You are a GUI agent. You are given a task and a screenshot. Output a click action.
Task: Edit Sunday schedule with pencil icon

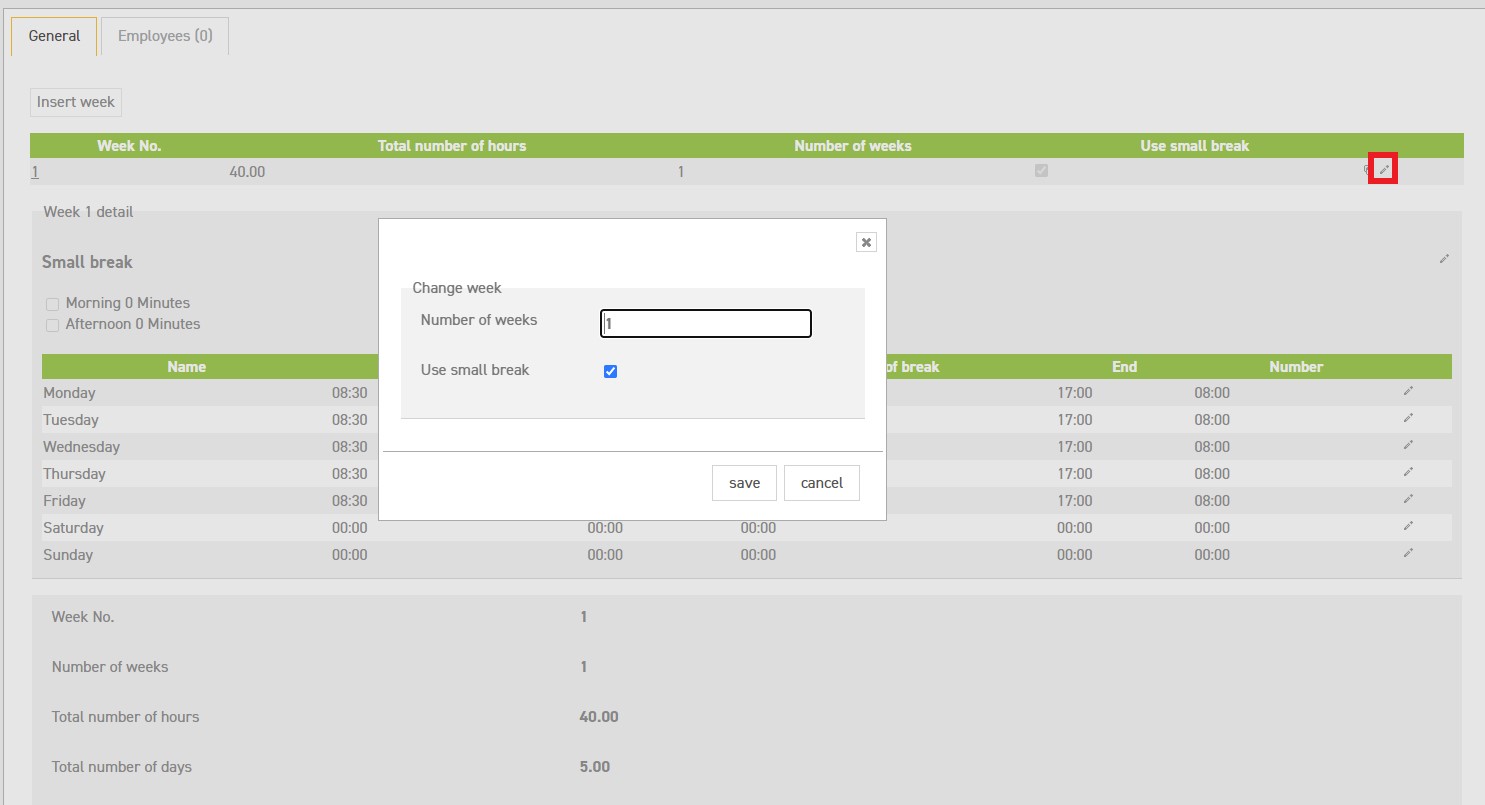tap(1408, 553)
